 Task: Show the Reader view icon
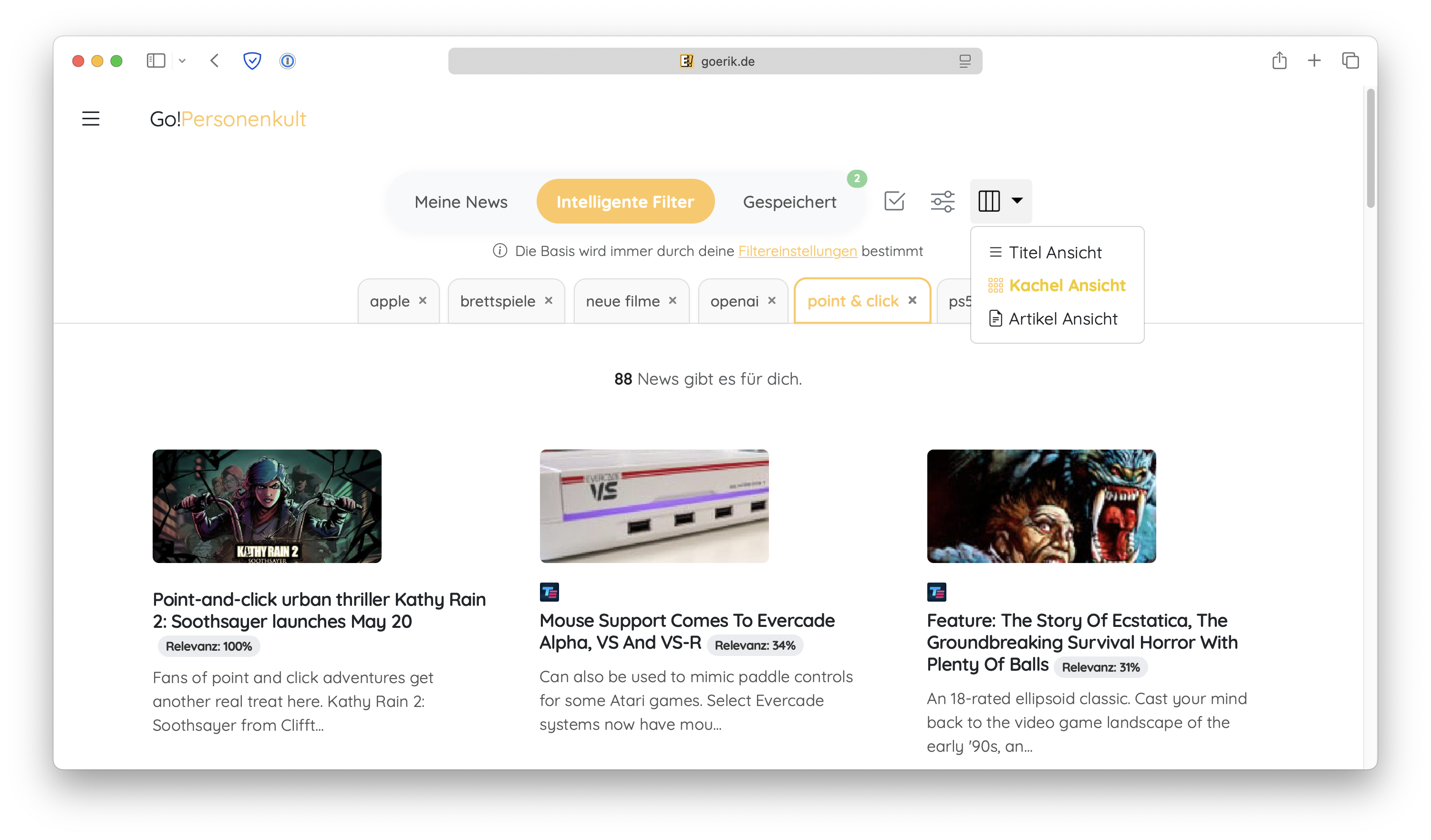(x=964, y=61)
